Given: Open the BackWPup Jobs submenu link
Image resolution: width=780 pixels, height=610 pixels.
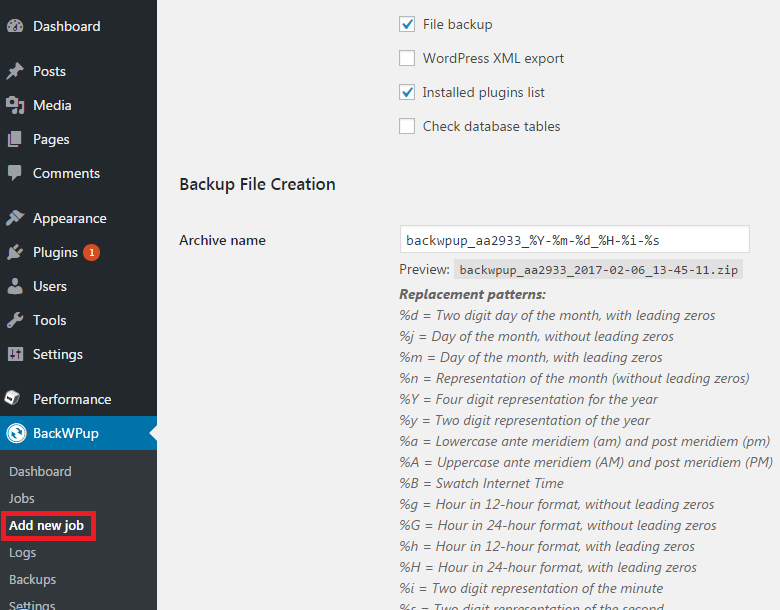Looking at the screenshot, I should click(21, 498).
